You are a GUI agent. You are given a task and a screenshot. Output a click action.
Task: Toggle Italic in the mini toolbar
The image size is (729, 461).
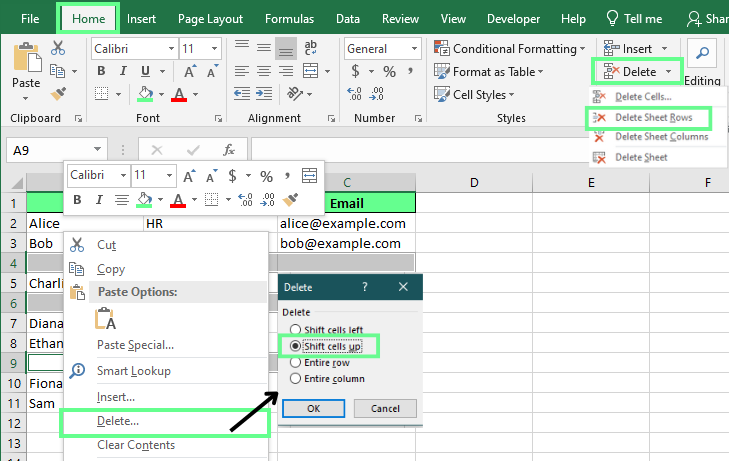coord(99,200)
